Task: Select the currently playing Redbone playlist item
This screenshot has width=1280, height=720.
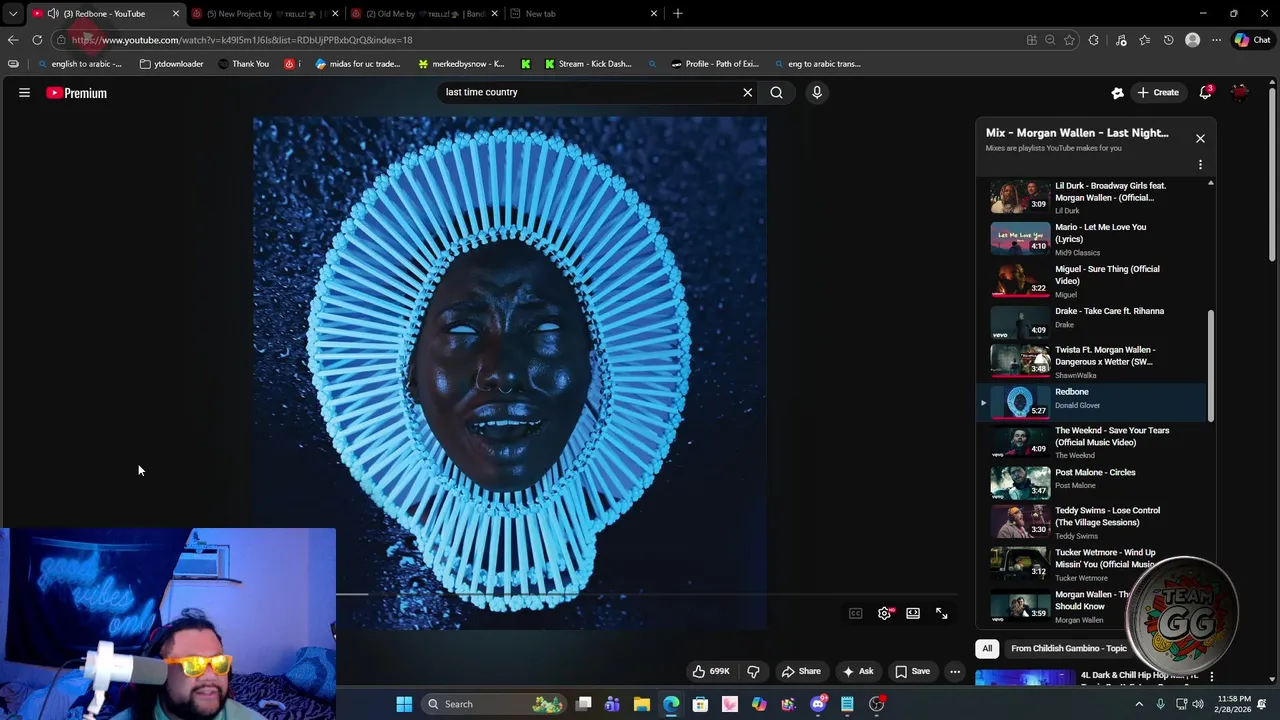Action: point(1092,402)
